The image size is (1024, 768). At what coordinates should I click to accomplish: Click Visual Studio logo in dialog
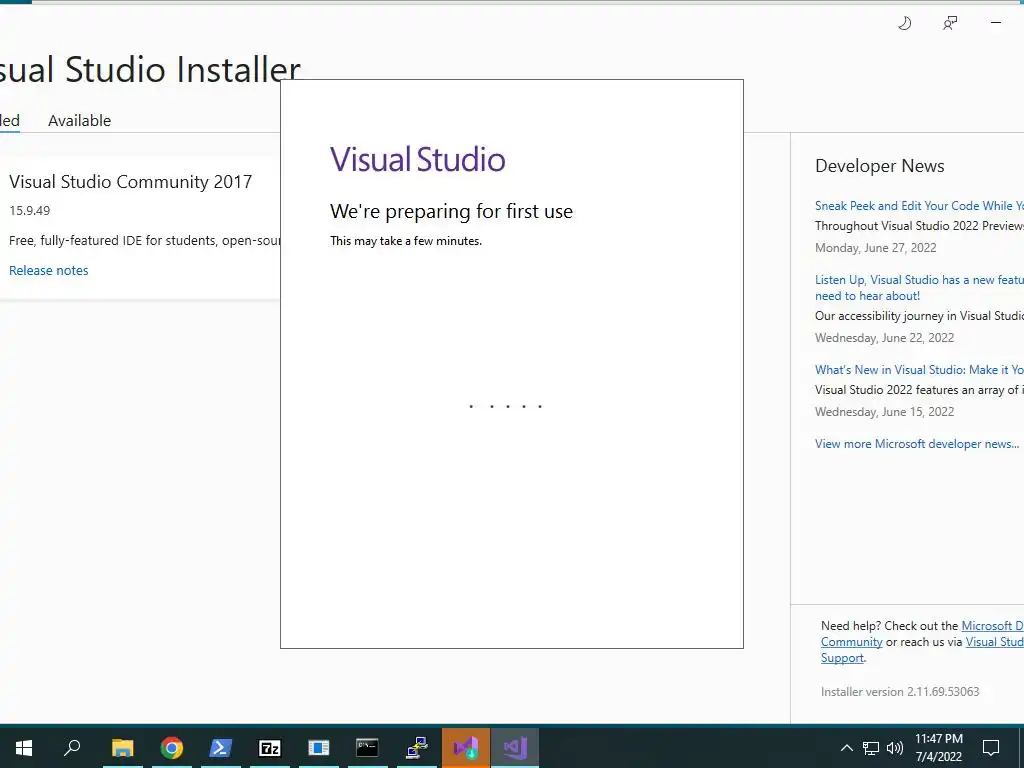pos(417,159)
